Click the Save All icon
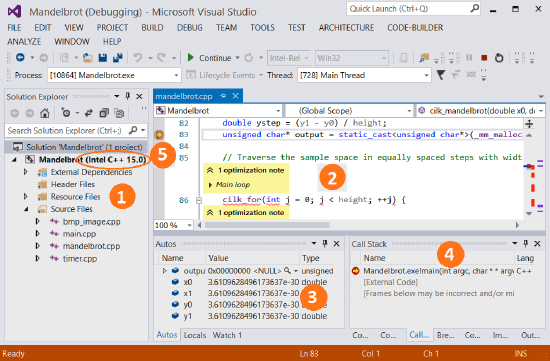Viewport: 550px width, 361px height. (117, 58)
